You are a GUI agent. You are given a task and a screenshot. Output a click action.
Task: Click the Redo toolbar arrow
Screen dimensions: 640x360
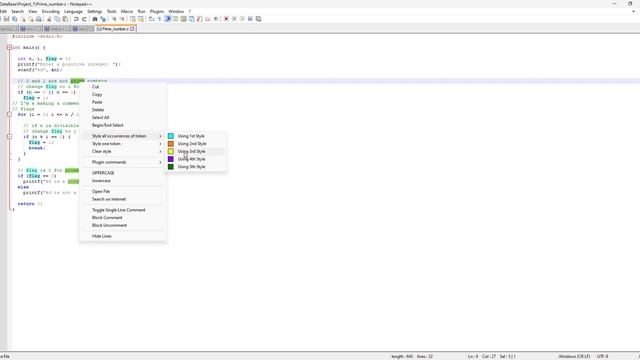click(84, 19)
